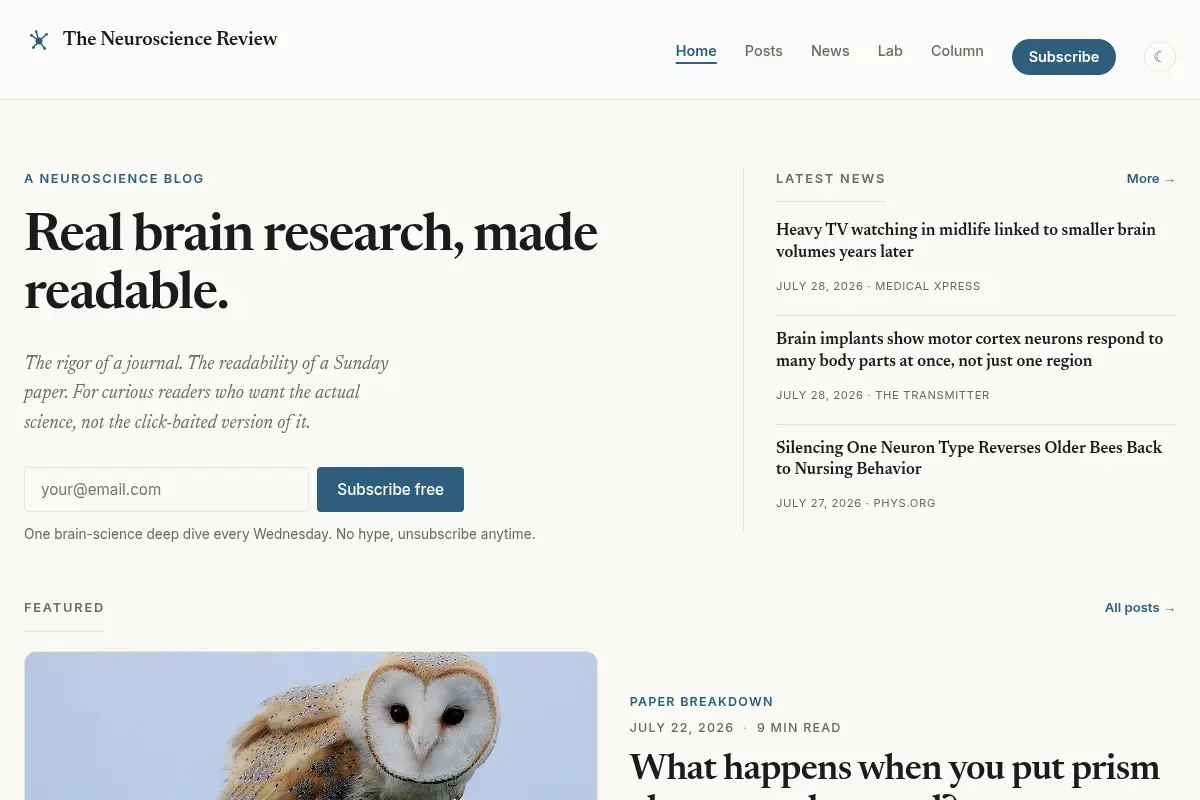Click the JULY 27, 2026 · PHYS.ORG byline
The height and width of the screenshot is (800, 1200).
[x=856, y=503]
